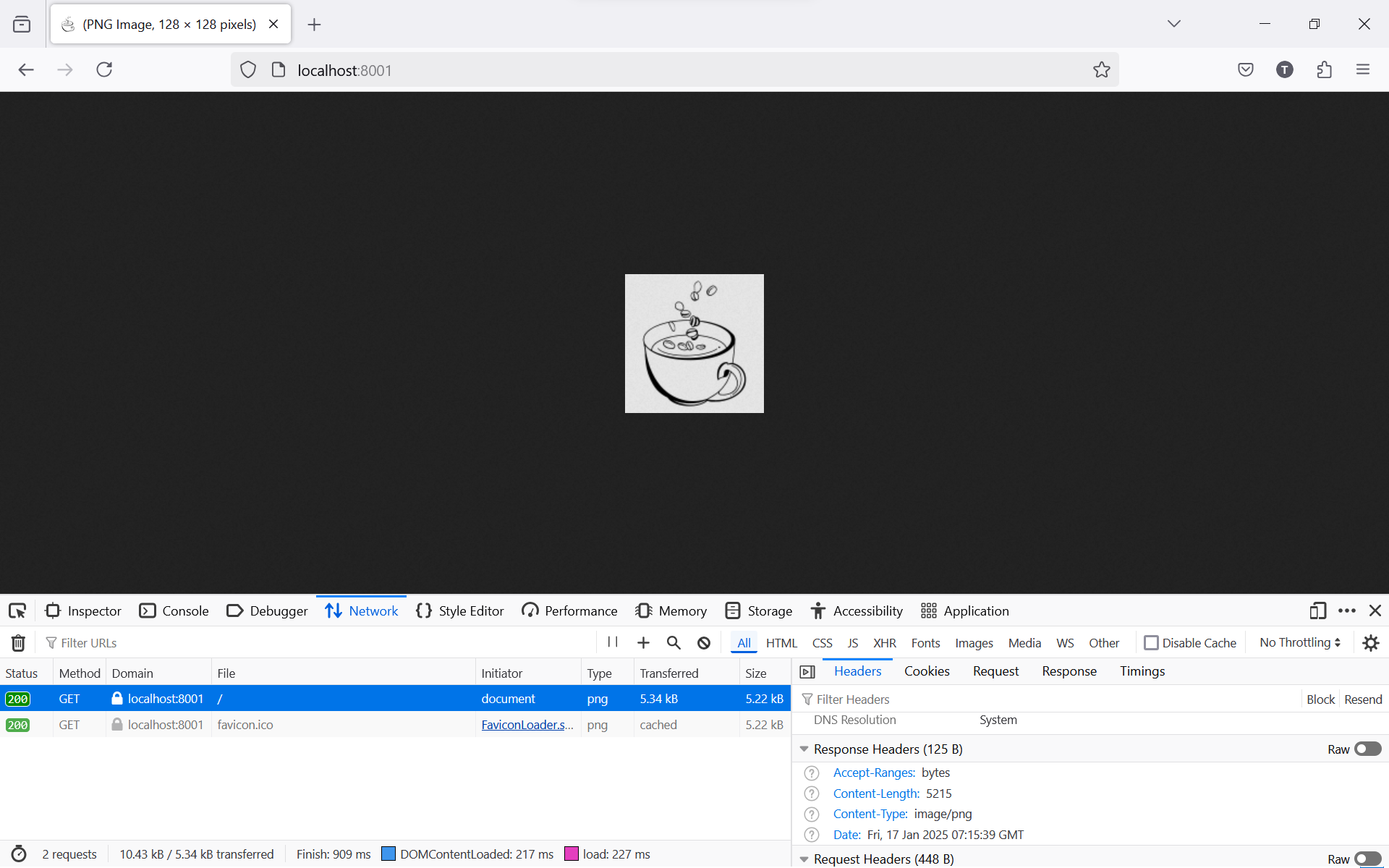Enable the Disable Cache checkbox
Screen dimensions: 1389x868
click(1151, 643)
